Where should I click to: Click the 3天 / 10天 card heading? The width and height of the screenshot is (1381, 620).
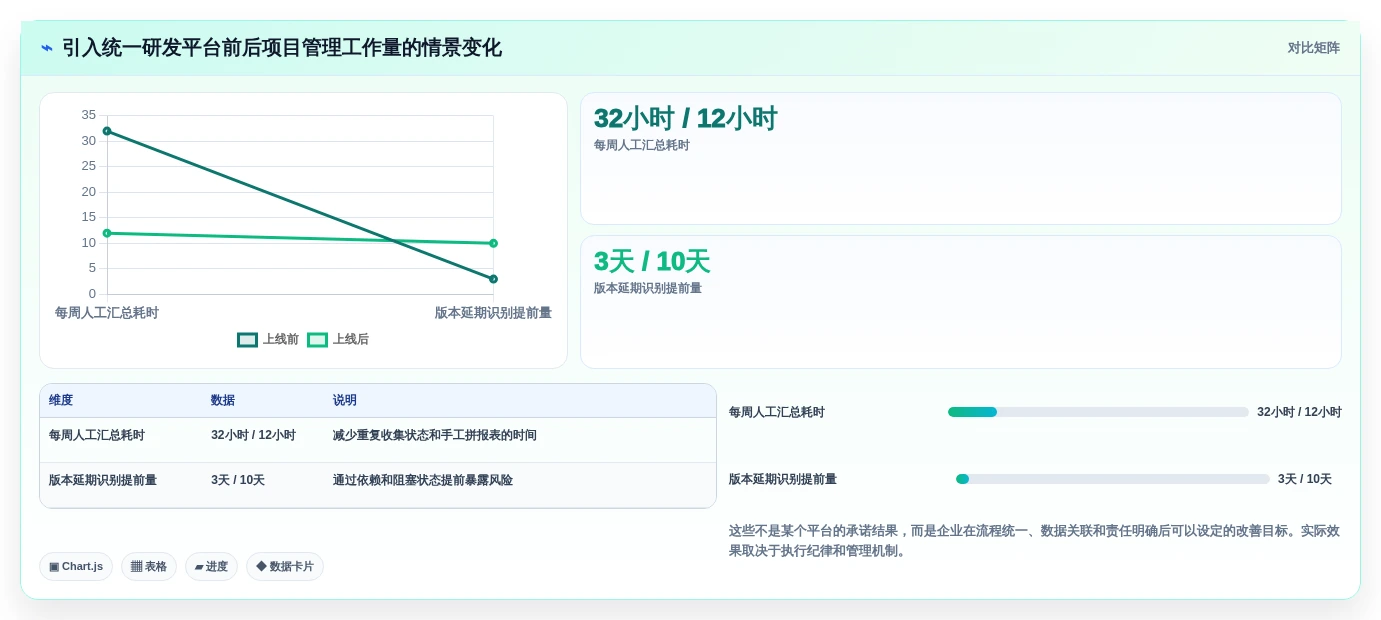point(652,262)
